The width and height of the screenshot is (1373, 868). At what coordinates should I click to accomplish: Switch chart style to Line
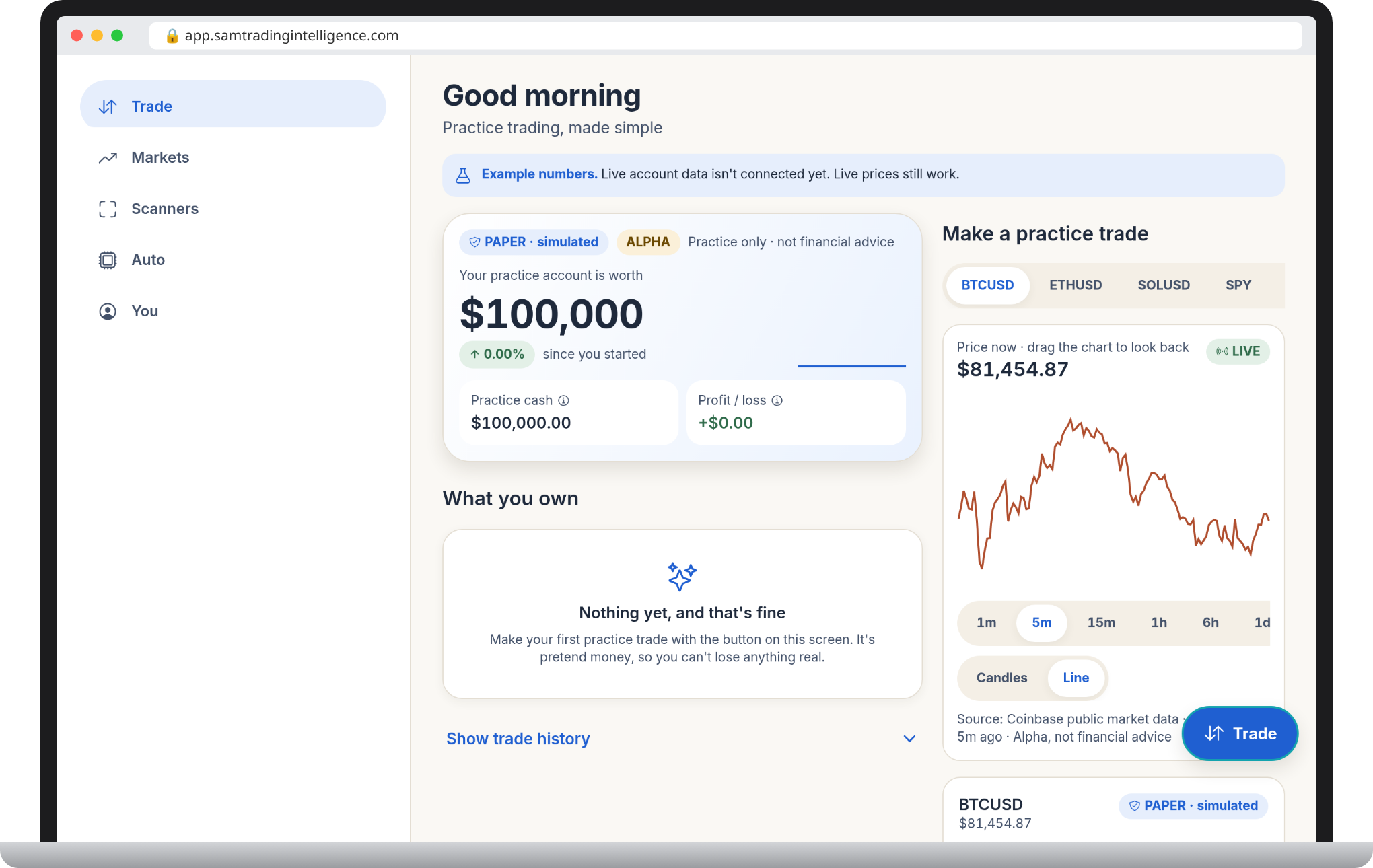click(x=1076, y=678)
